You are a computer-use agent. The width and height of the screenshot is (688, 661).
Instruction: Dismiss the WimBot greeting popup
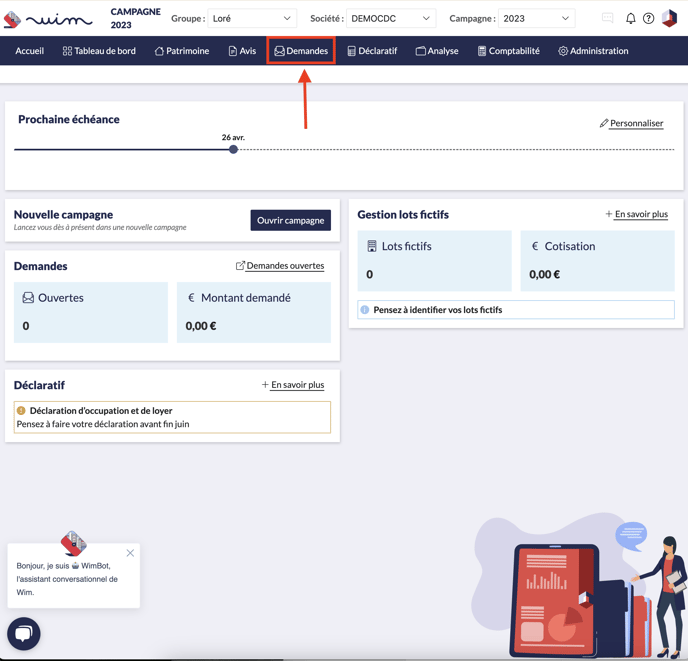pos(130,553)
